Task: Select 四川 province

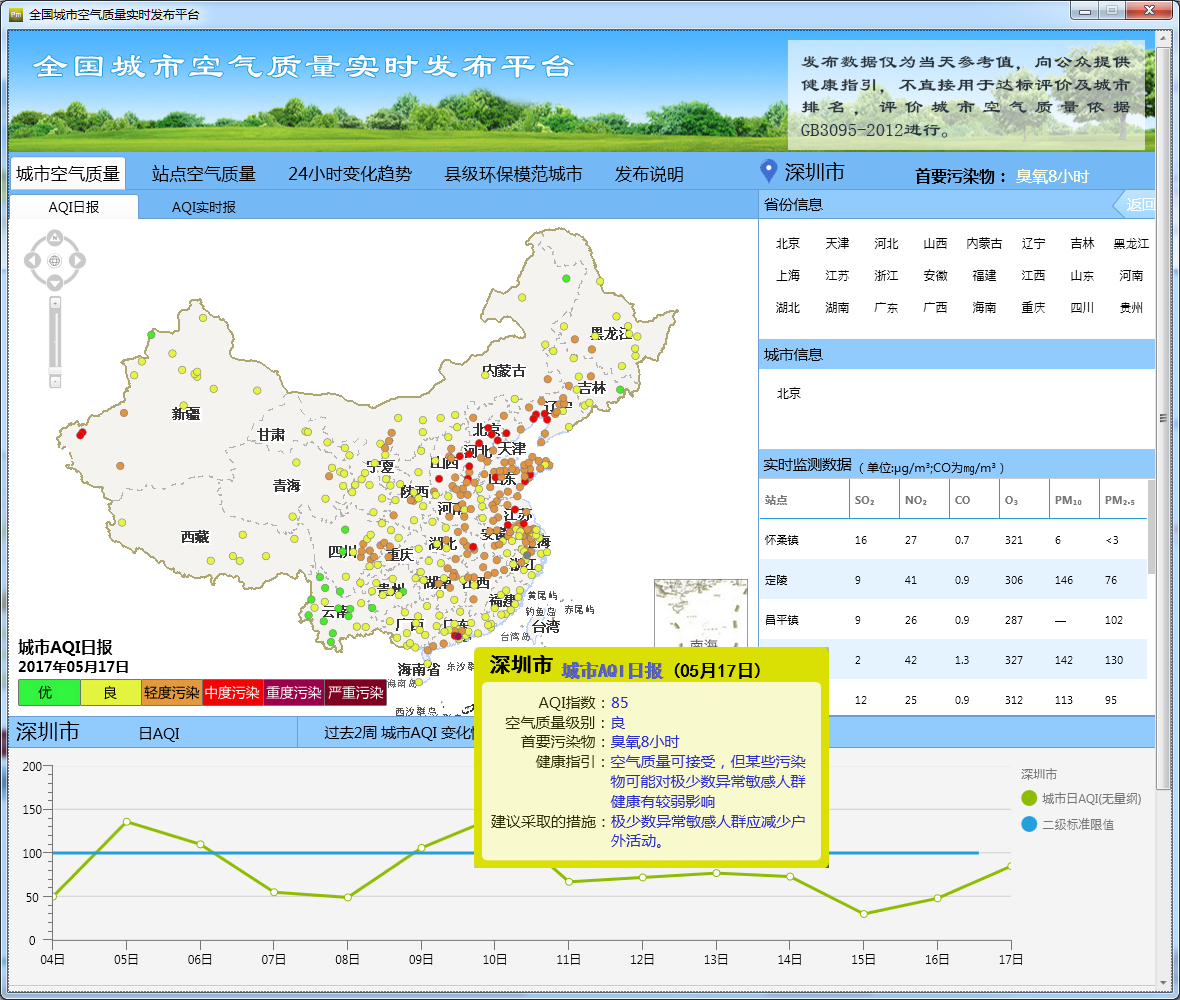Action: 1082,307
